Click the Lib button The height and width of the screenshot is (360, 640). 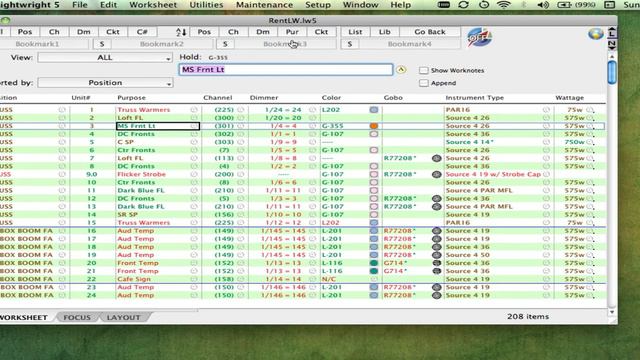pos(384,32)
